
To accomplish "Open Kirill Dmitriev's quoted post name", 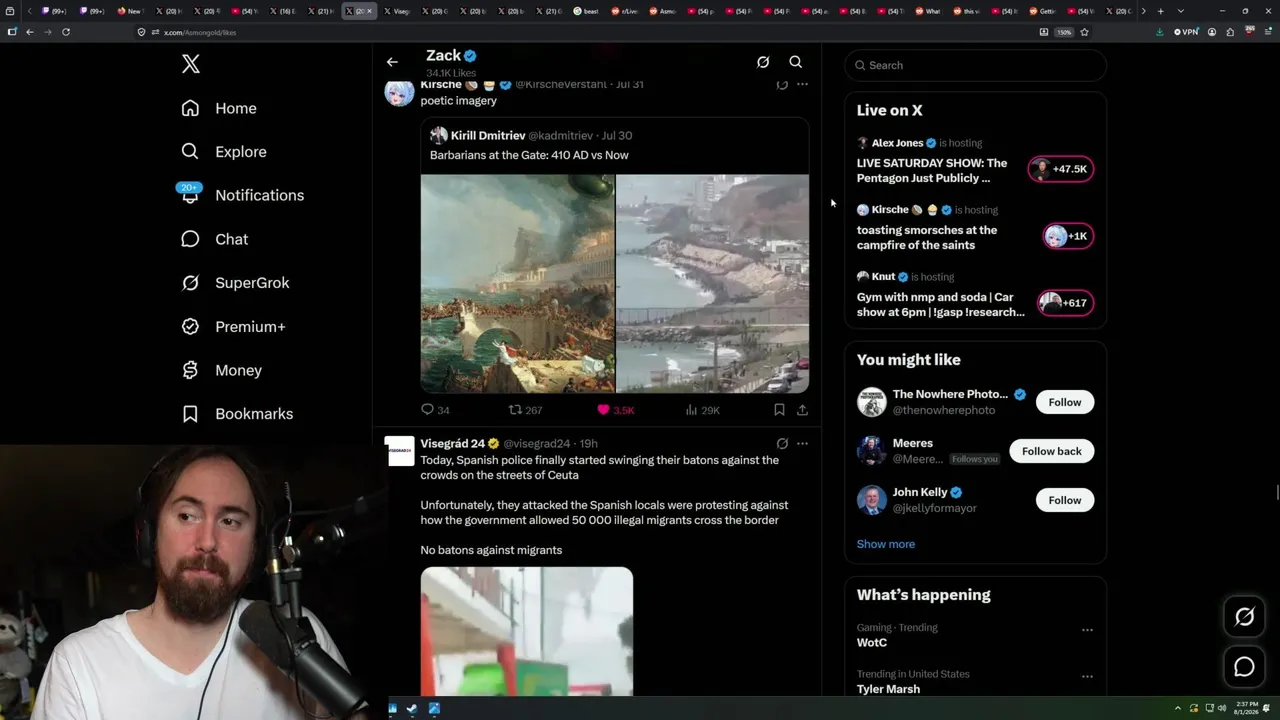I will pyautogui.click(x=488, y=136).
